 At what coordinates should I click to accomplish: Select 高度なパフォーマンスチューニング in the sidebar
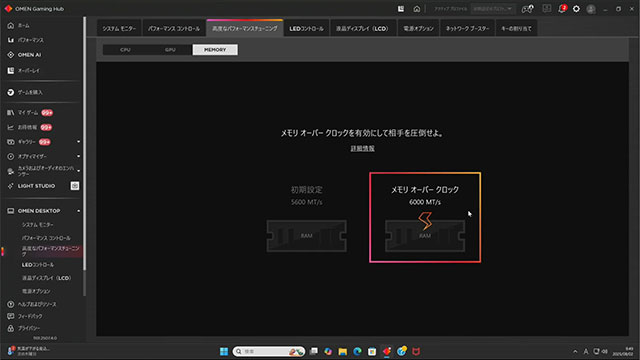tap(51, 251)
